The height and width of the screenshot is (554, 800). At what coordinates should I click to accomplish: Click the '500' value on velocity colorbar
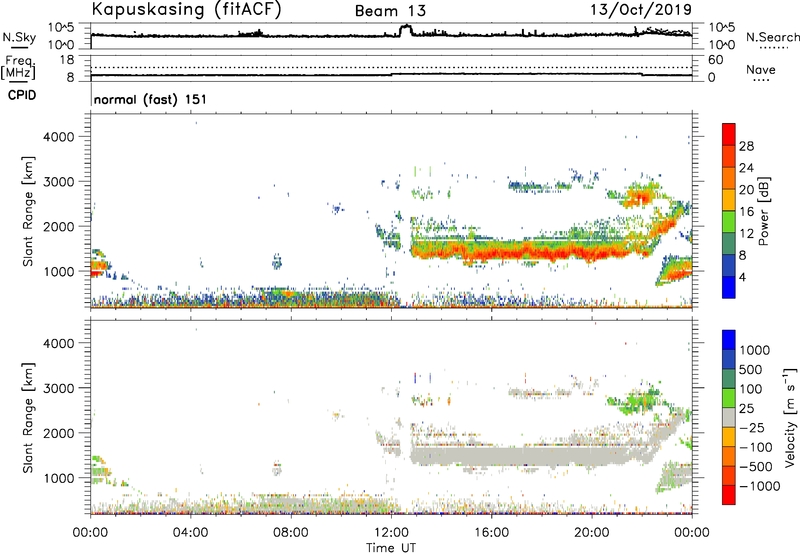(x=751, y=369)
